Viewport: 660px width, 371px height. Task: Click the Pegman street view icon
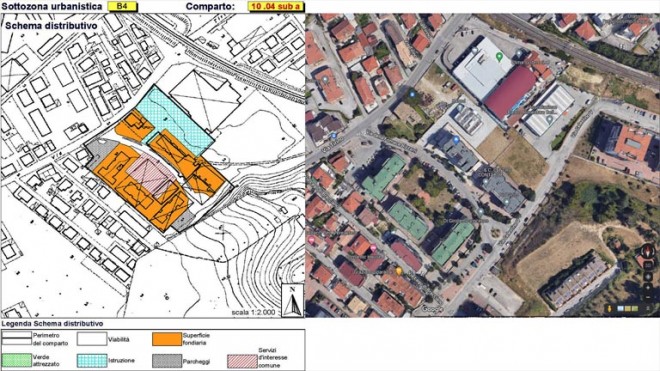click(x=609, y=309)
